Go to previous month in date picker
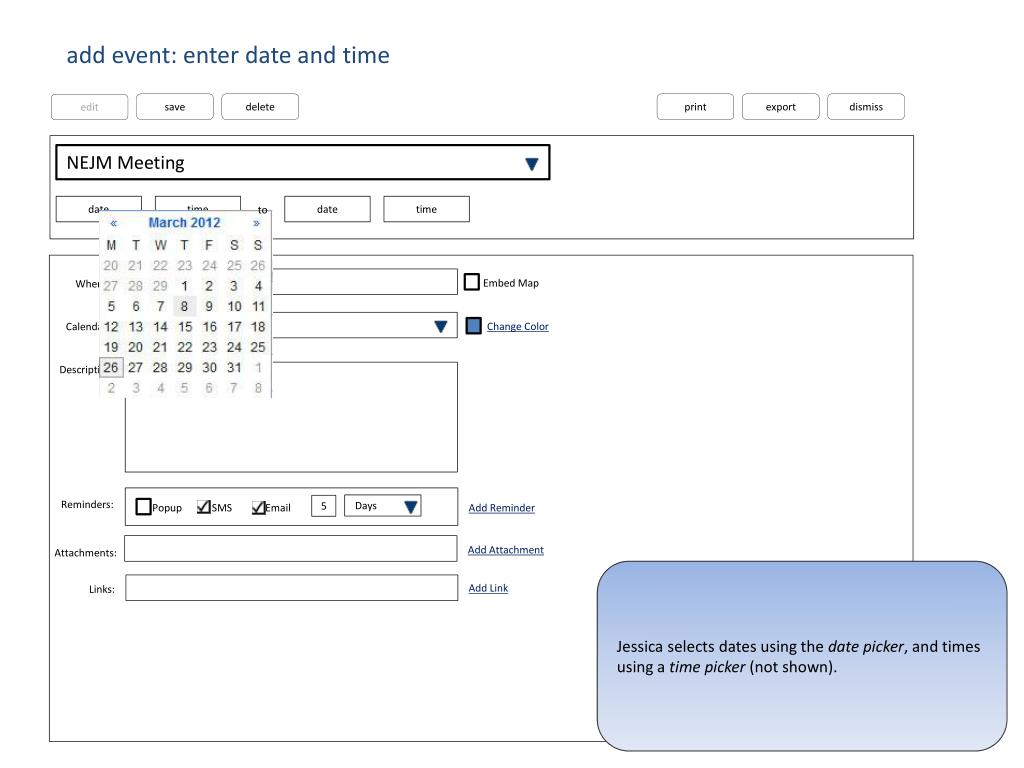 click(114, 223)
